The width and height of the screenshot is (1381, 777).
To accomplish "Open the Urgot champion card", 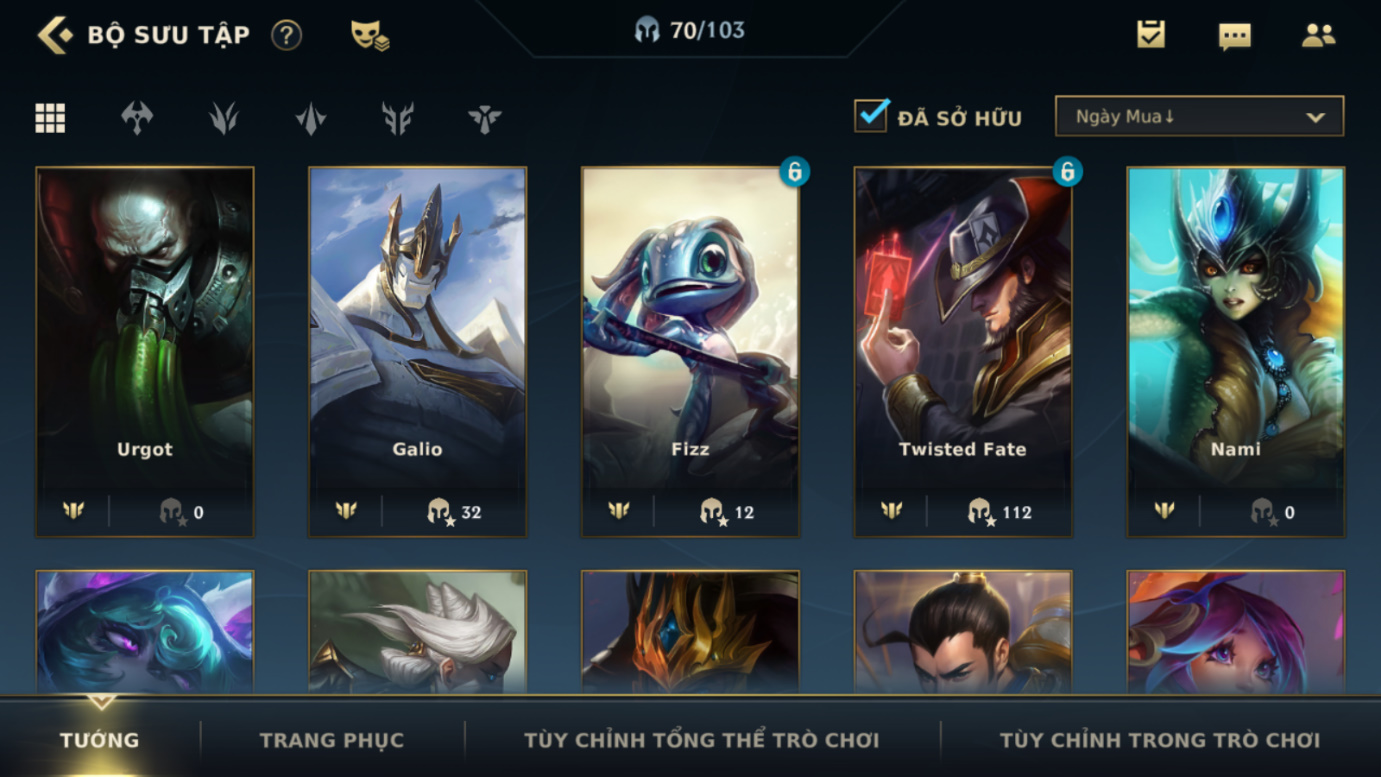I will pyautogui.click(x=145, y=352).
